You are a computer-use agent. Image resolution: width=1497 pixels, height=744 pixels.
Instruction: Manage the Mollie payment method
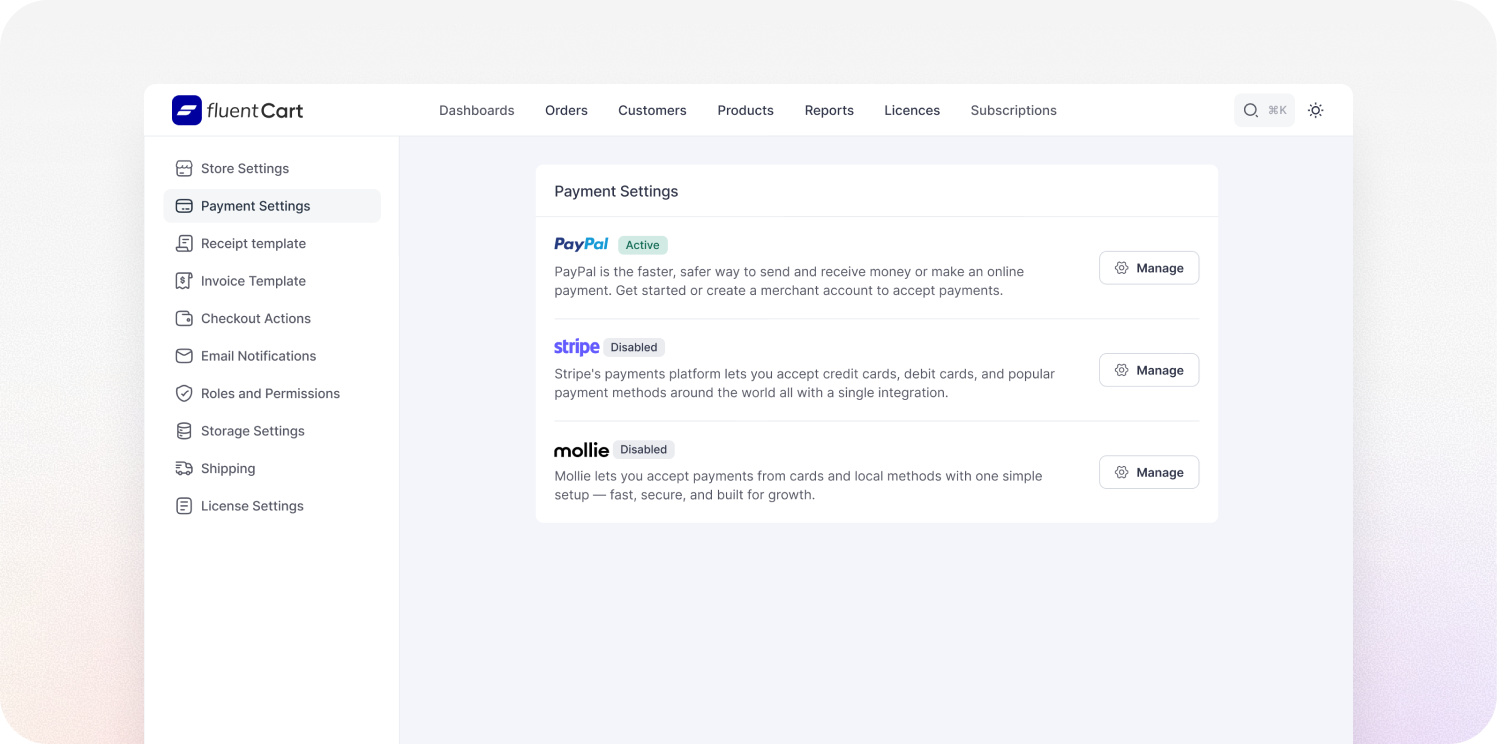point(1149,472)
